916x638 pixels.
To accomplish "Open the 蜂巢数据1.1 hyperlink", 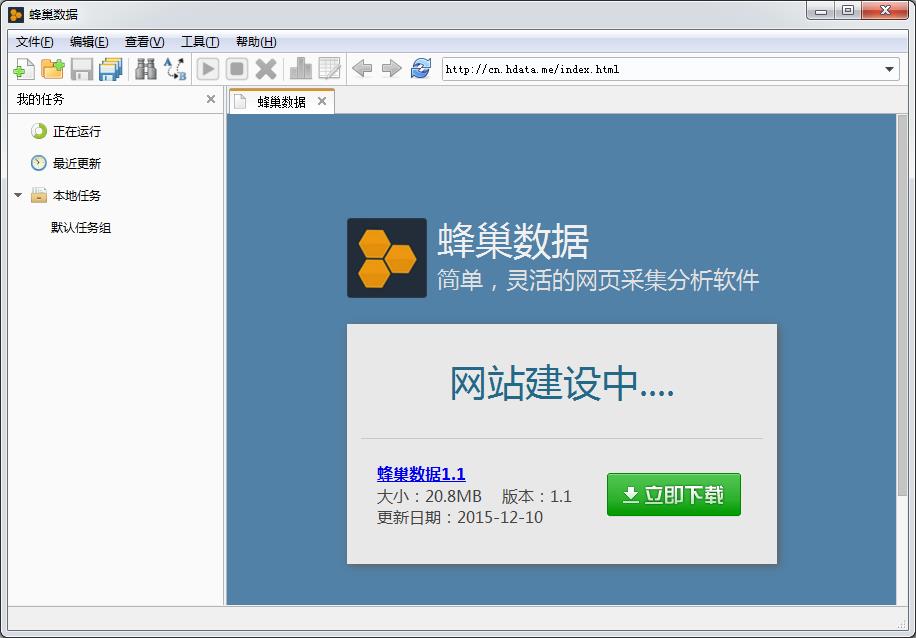I will [421, 474].
